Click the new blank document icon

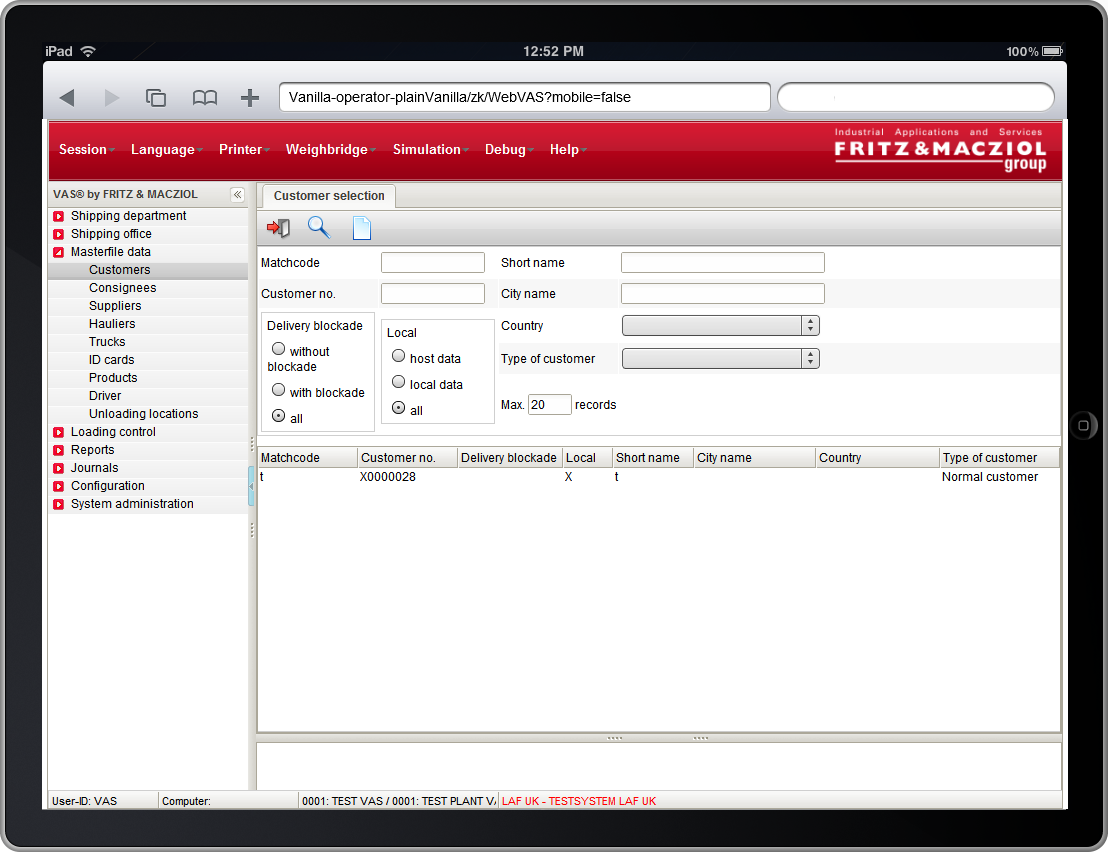pos(361,228)
